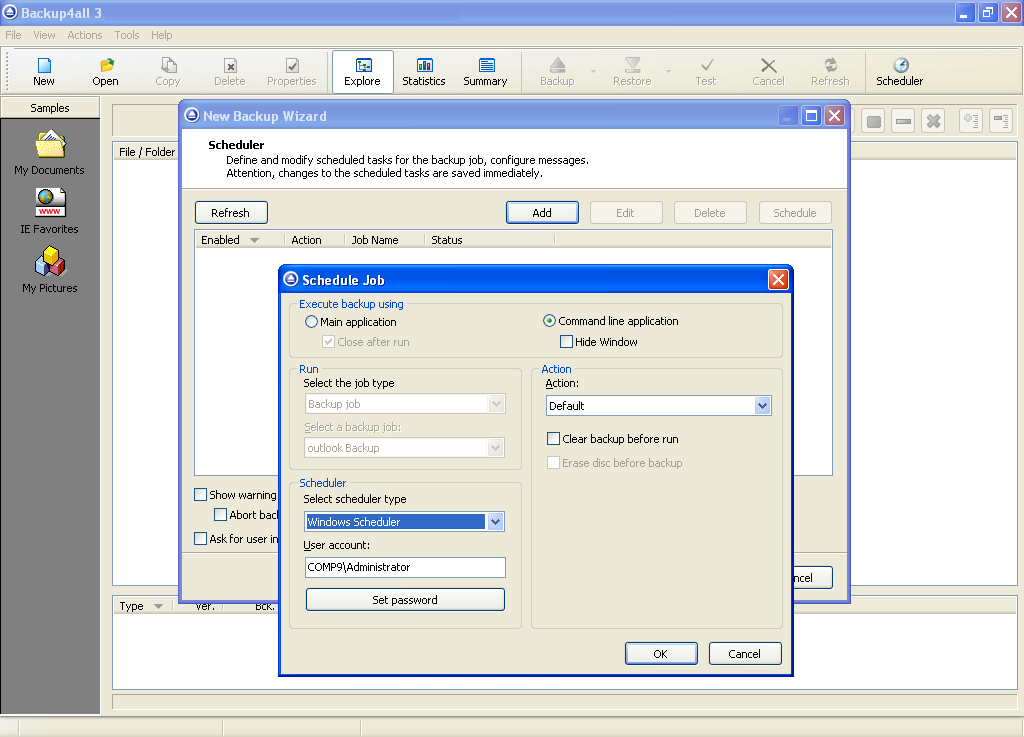Close the Schedule Job dialog

tap(778, 280)
